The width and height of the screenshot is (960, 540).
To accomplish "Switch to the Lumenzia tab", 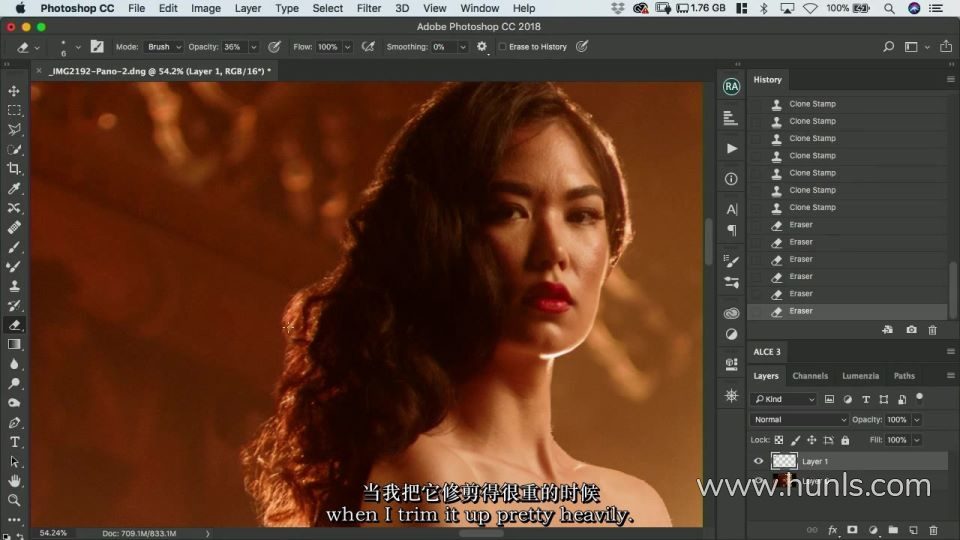I will click(x=860, y=376).
